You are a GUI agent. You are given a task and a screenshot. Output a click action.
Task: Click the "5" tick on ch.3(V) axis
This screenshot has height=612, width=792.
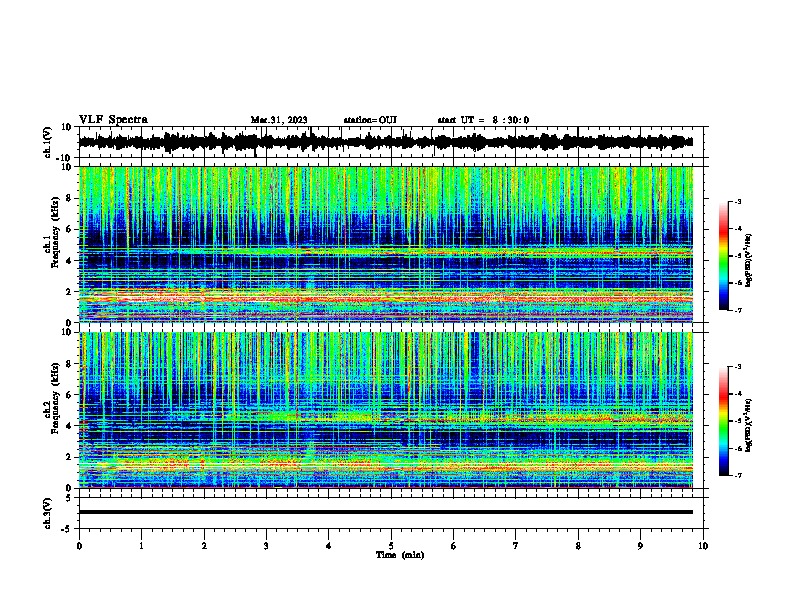point(69,498)
